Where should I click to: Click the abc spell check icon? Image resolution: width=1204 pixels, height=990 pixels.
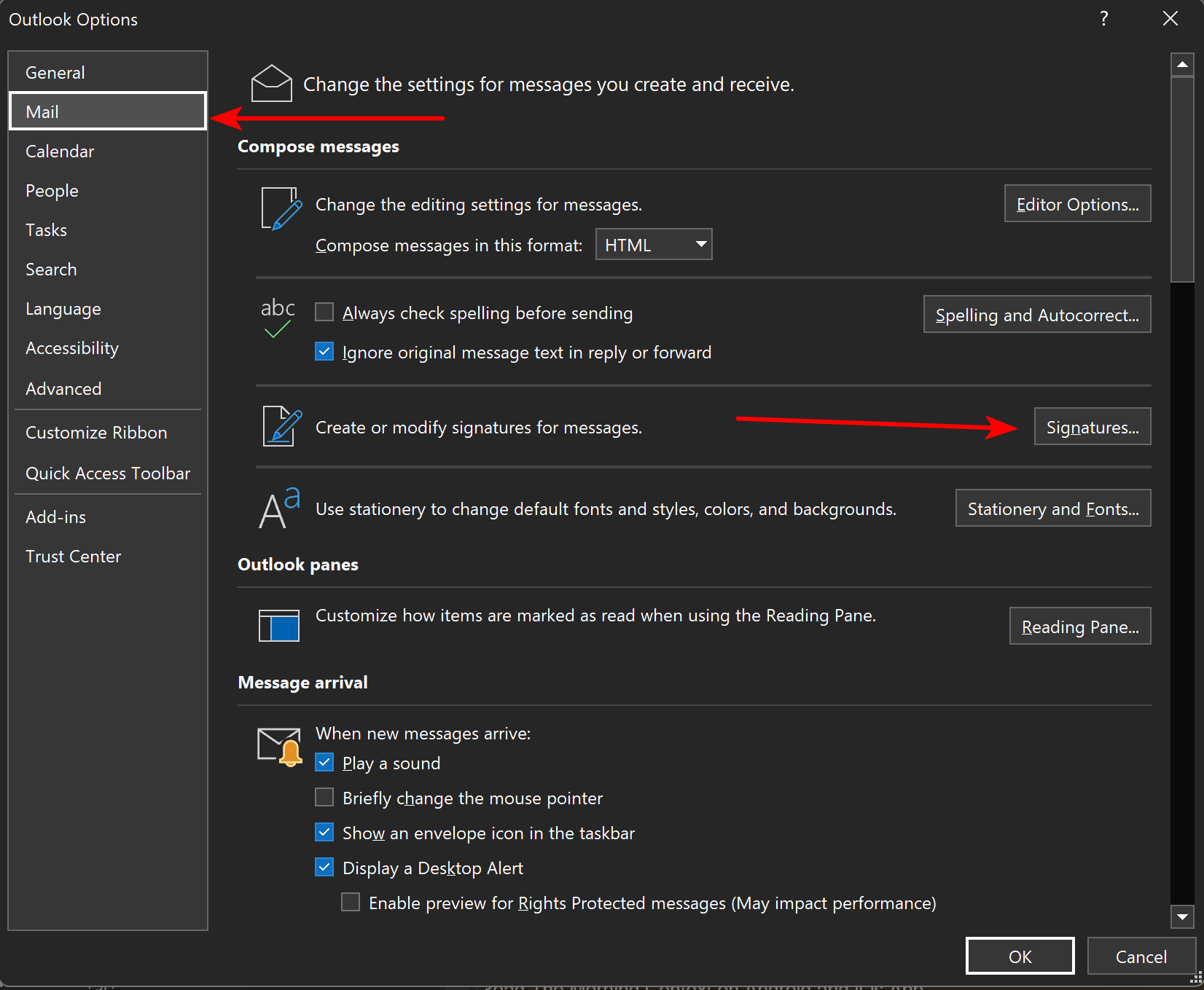coord(278,318)
